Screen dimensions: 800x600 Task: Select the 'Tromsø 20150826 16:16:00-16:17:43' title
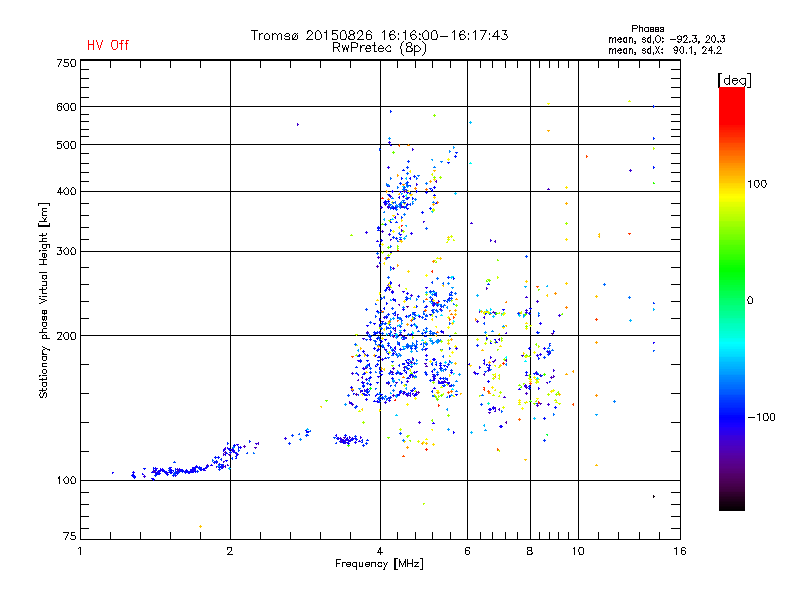point(379,35)
